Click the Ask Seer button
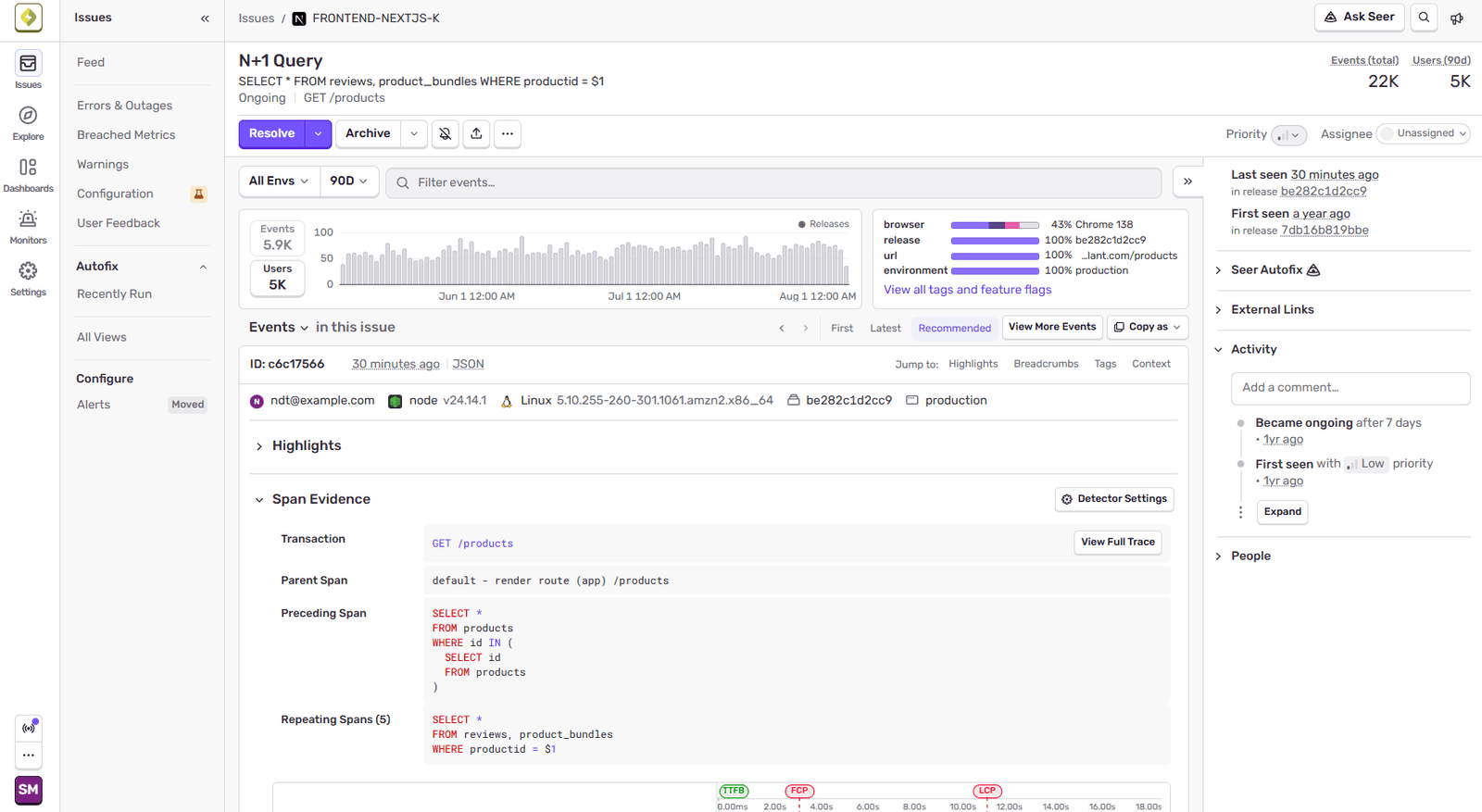 (1360, 18)
